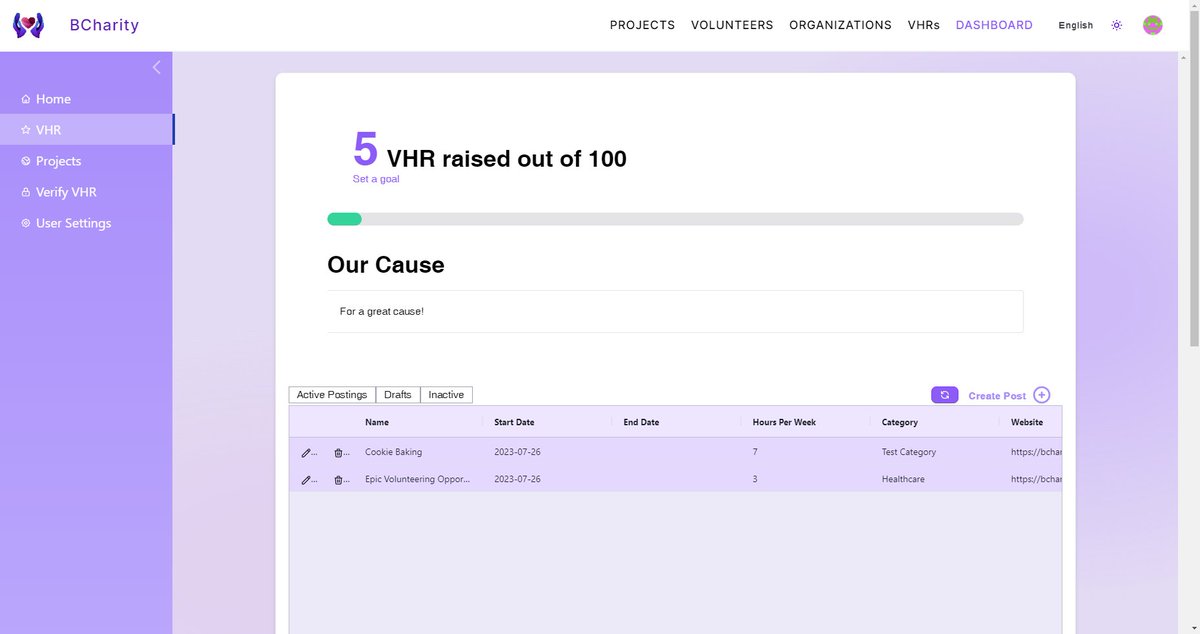
Task: Open the user profile avatar
Action: pos(1153,25)
